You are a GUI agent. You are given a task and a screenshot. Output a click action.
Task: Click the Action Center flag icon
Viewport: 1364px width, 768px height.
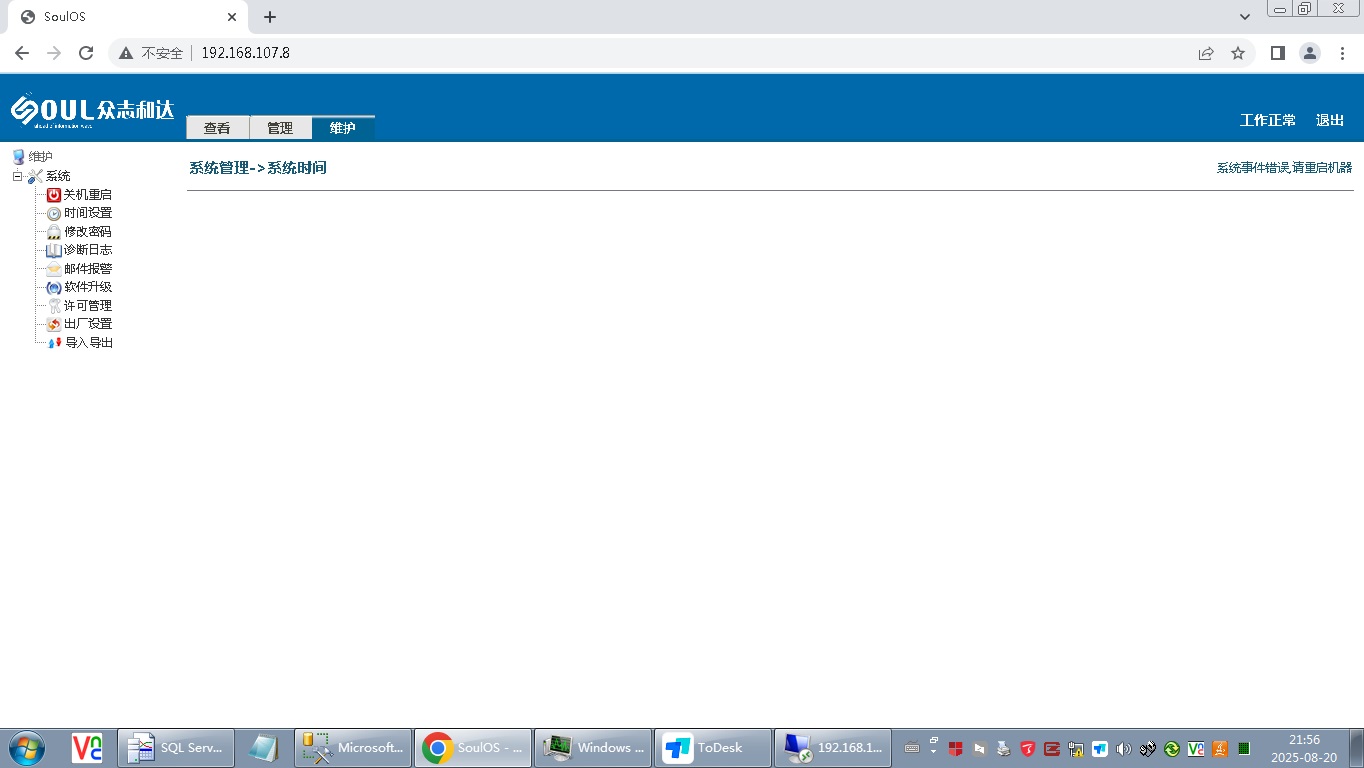coord(979,748)
